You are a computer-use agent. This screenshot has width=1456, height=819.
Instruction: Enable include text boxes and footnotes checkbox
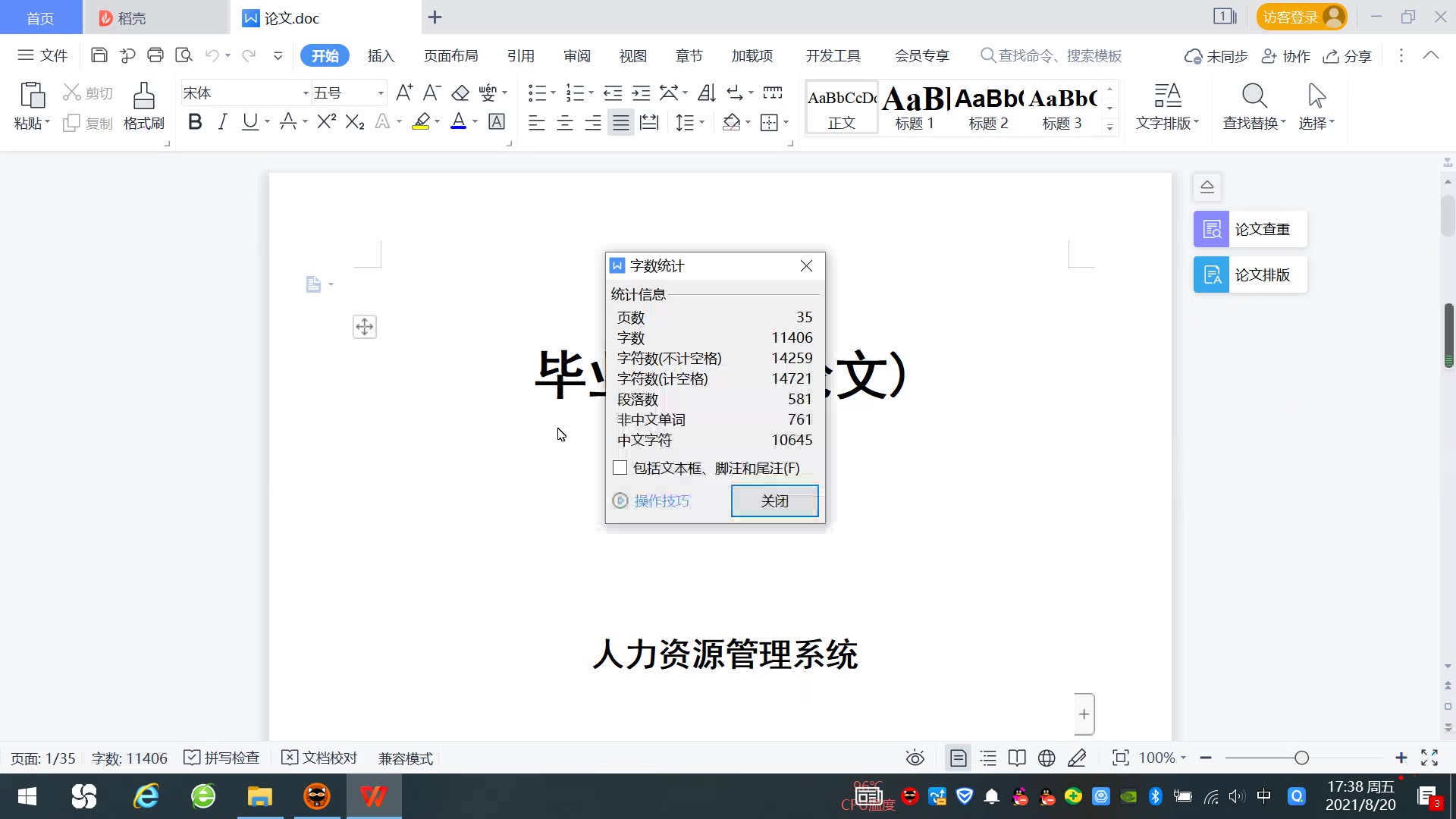(x=620, y=468)
